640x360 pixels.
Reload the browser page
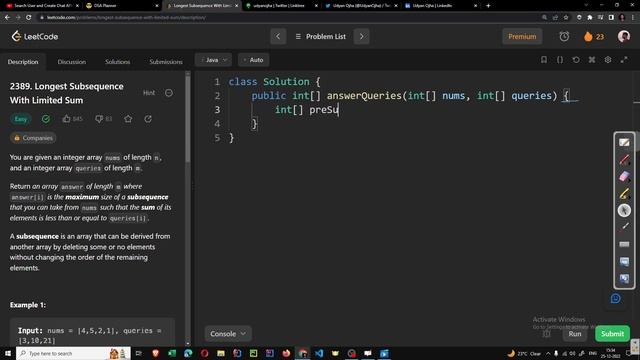click(x=29, y=18)
